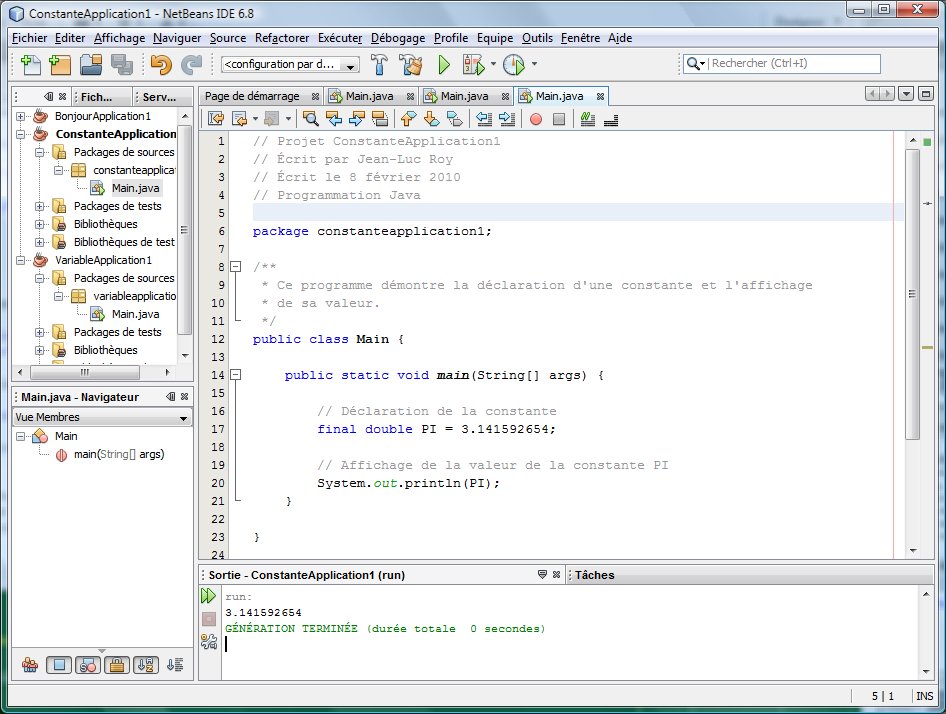Click the New Project toolbar icon
Viewport: 946px width, 714px height.
(60, 64)
